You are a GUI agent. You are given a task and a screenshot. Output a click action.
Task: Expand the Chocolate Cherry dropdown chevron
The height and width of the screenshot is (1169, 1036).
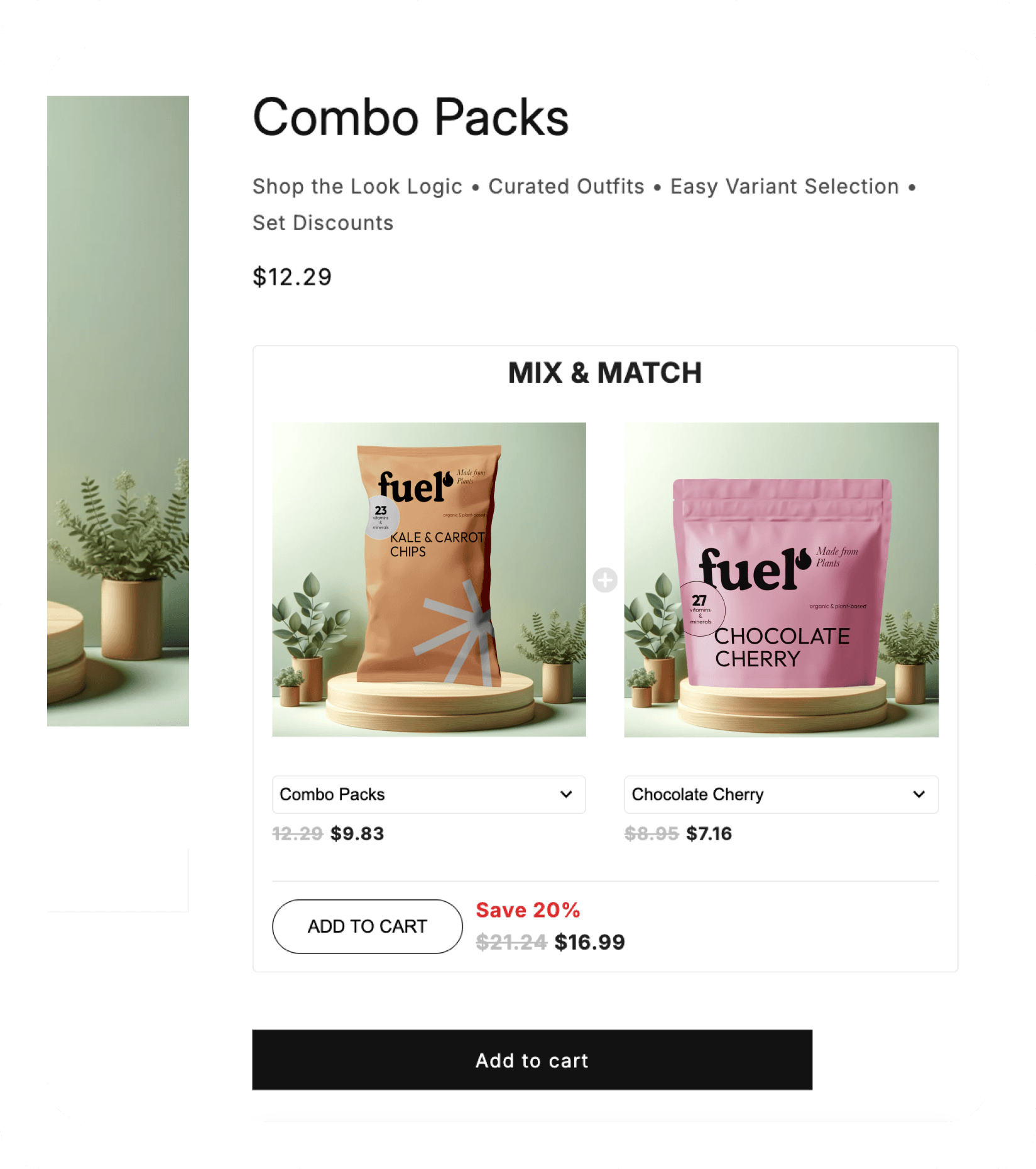(919, 794)
